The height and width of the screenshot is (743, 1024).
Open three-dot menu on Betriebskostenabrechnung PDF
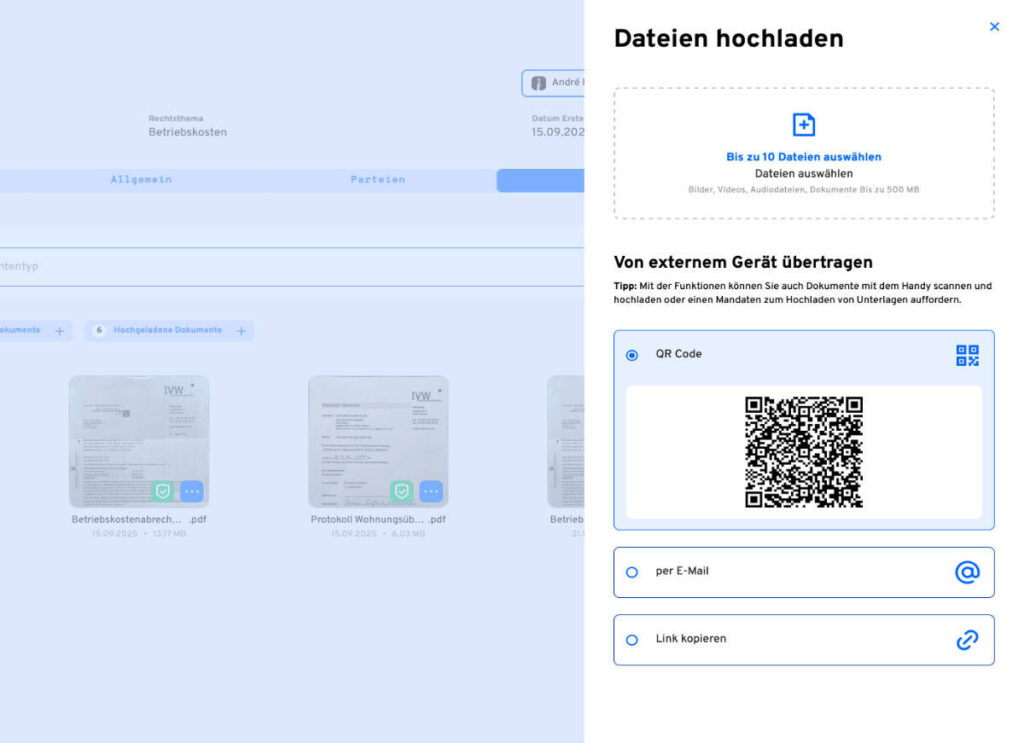tap(192, 491)
